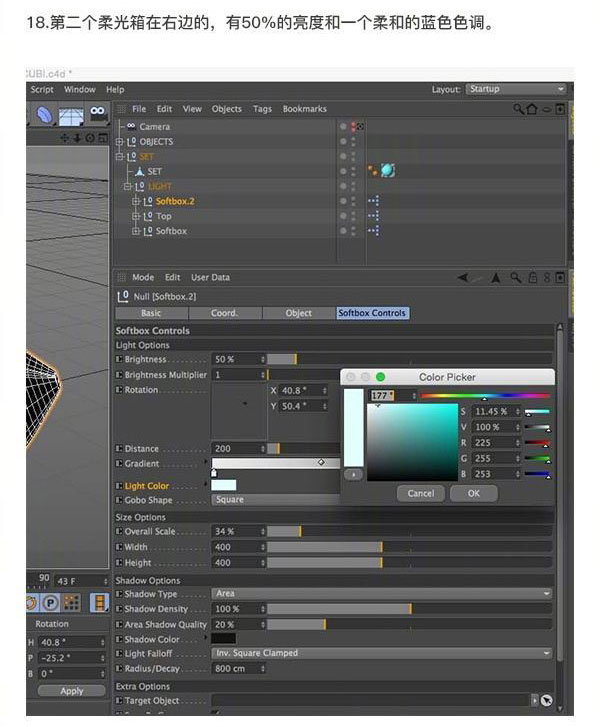Open the Window menu
This screenshot has height=727, width=600.
(x=80, y=89)
